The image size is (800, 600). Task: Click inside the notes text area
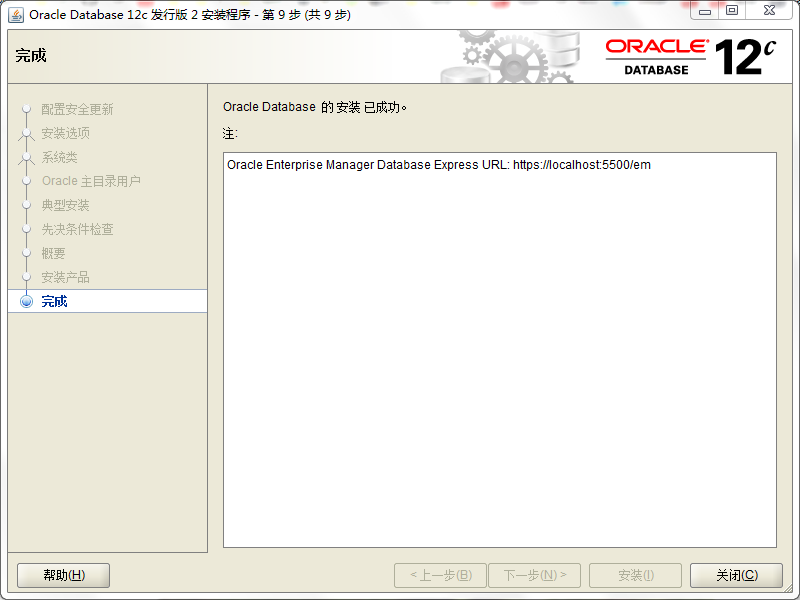[499, 350]
